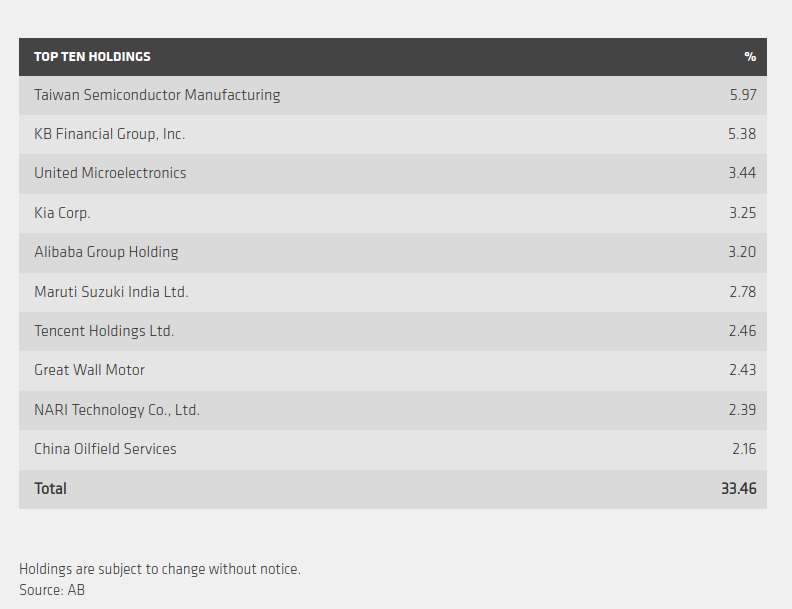Click KB Financial Group, Inc. text
This screenshot has width=792, height=609.
click(109, 134)
